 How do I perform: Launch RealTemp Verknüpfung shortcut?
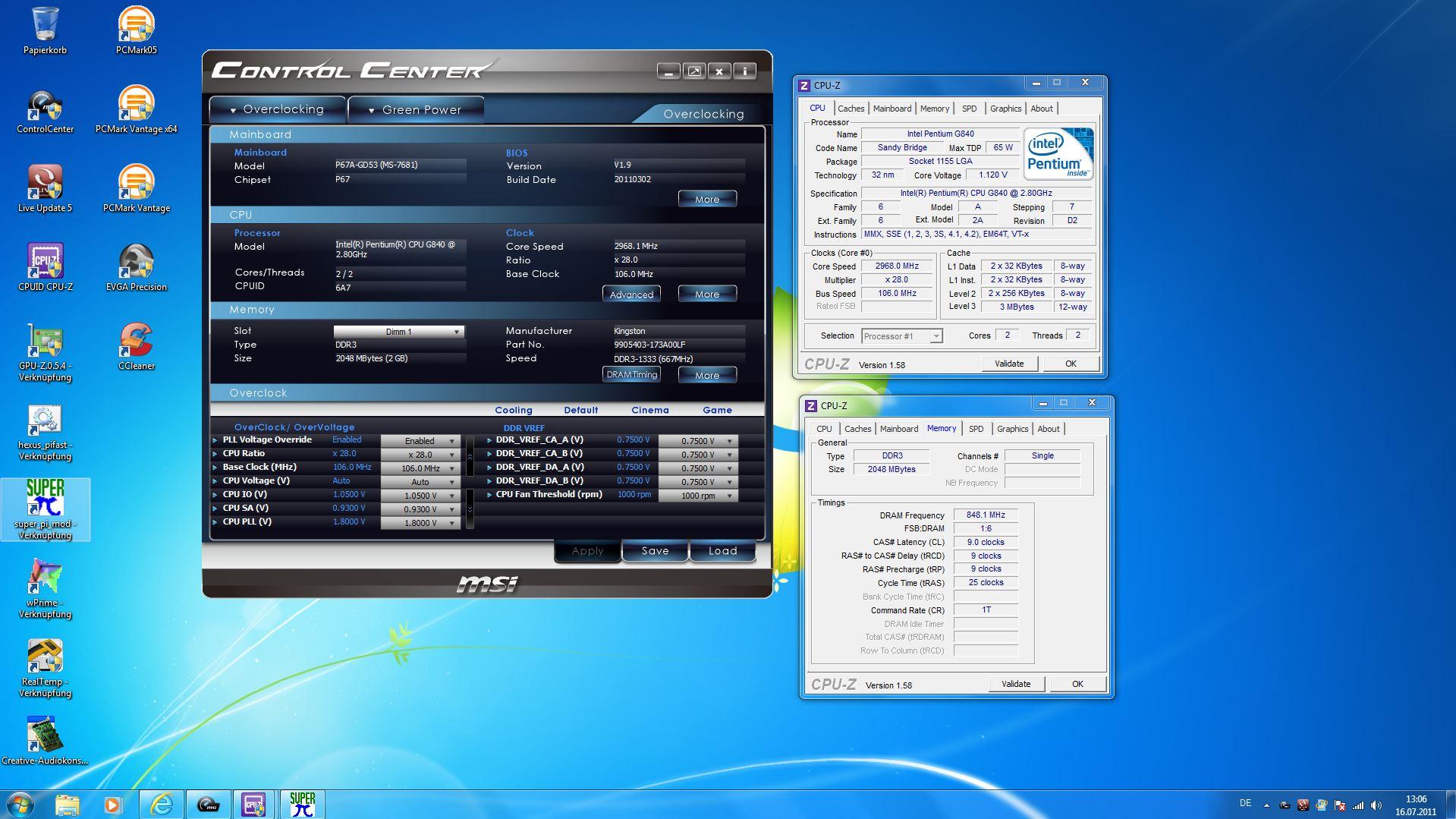[x=45, y=669]
